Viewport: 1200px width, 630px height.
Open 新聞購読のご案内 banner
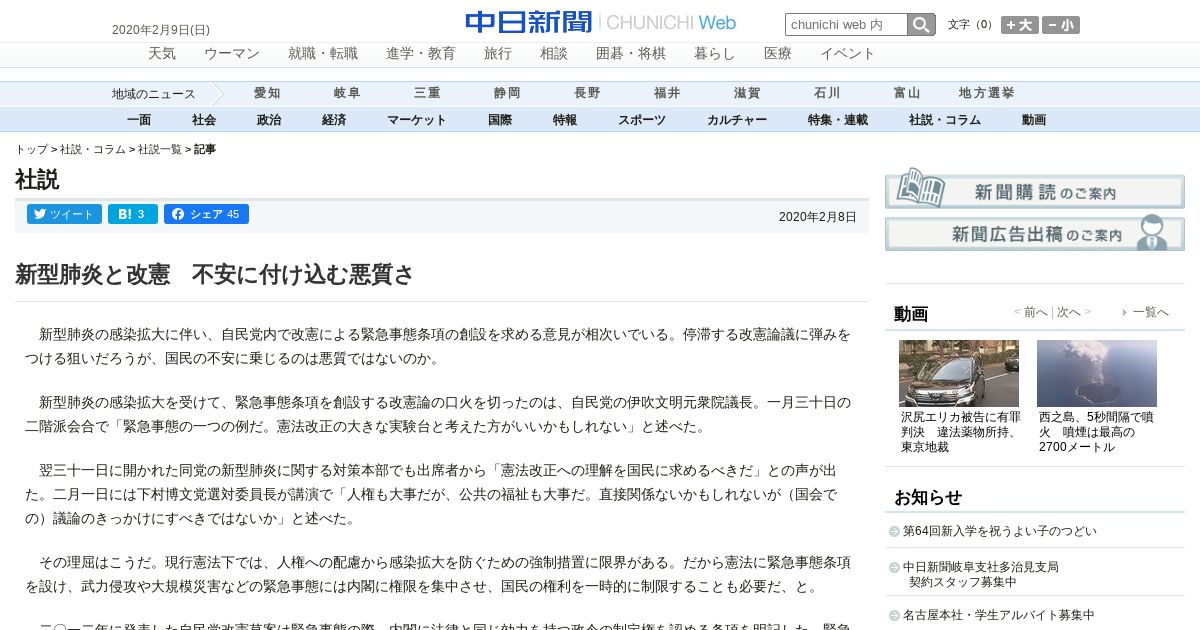(1034, 187)
